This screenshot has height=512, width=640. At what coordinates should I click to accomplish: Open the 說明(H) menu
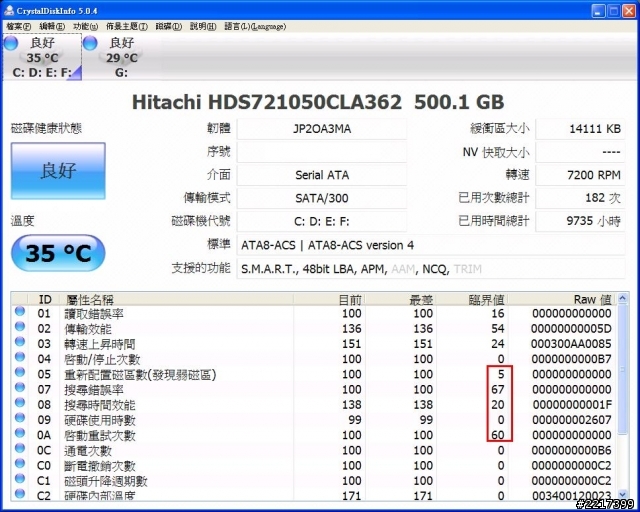click(203, 27)
